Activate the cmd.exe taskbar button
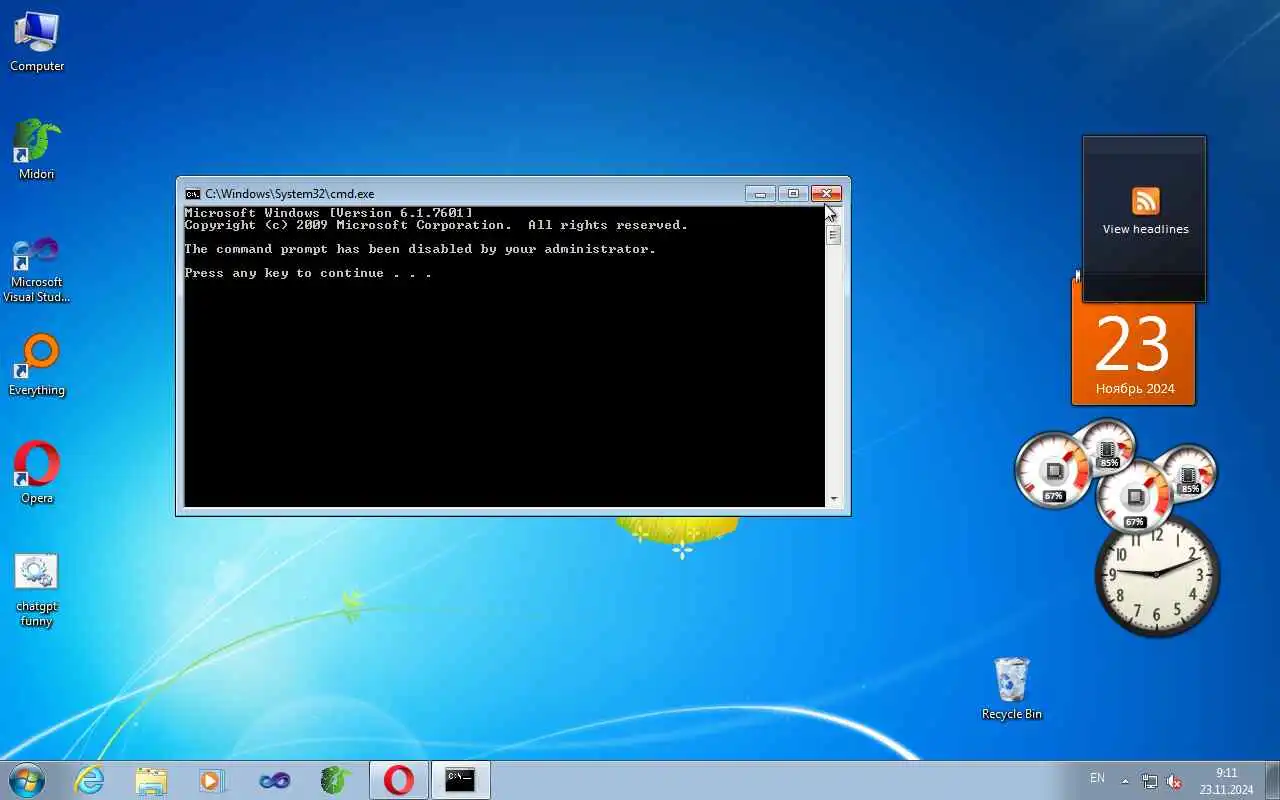 tap(461, 780)
